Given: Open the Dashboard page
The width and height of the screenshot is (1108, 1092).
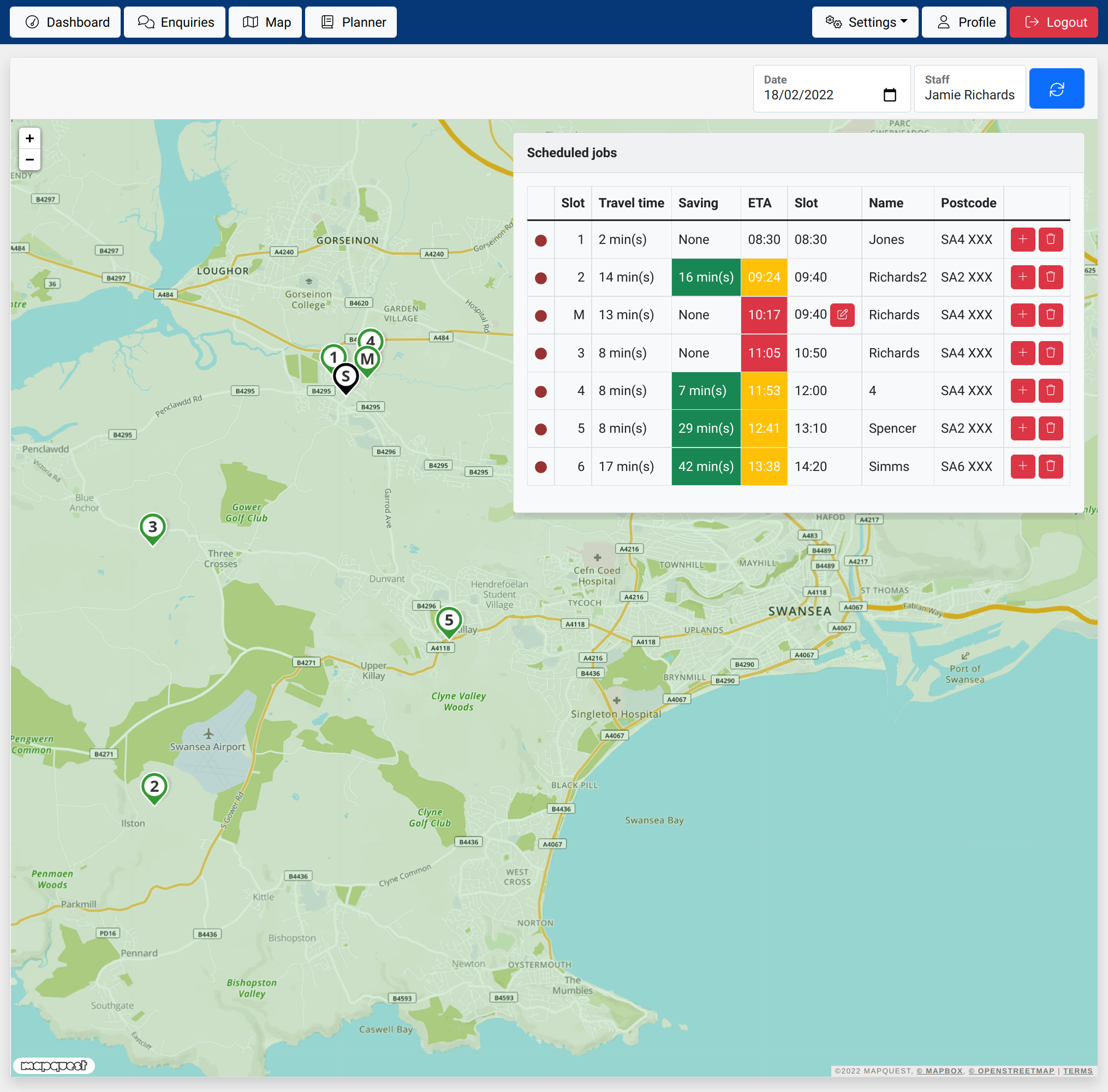Looking at the screenshot, I should pyautogui.click(x=65, y=22).
